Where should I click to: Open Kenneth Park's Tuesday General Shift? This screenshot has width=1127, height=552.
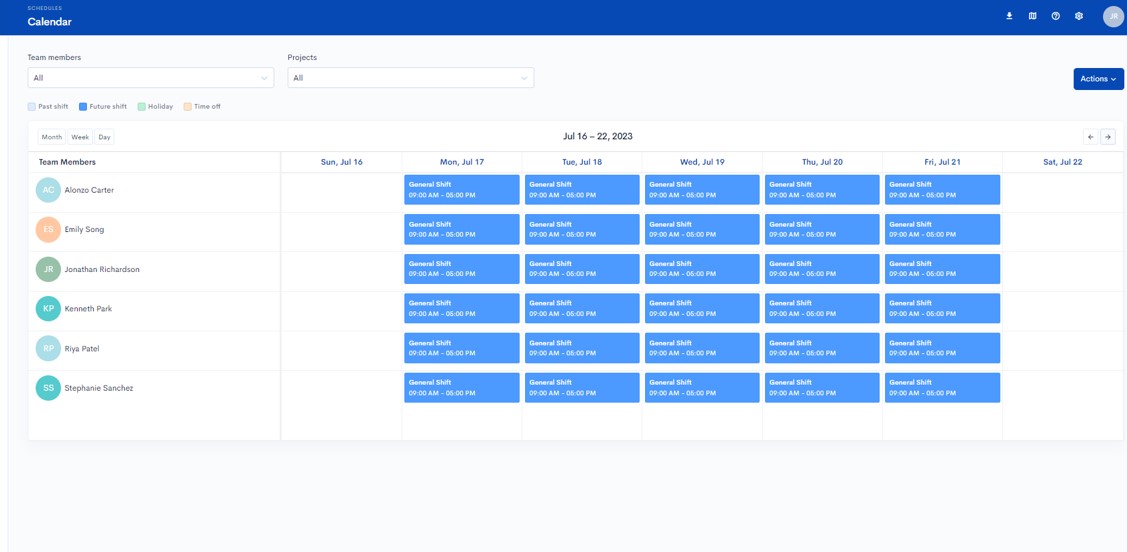pos(582,308)
